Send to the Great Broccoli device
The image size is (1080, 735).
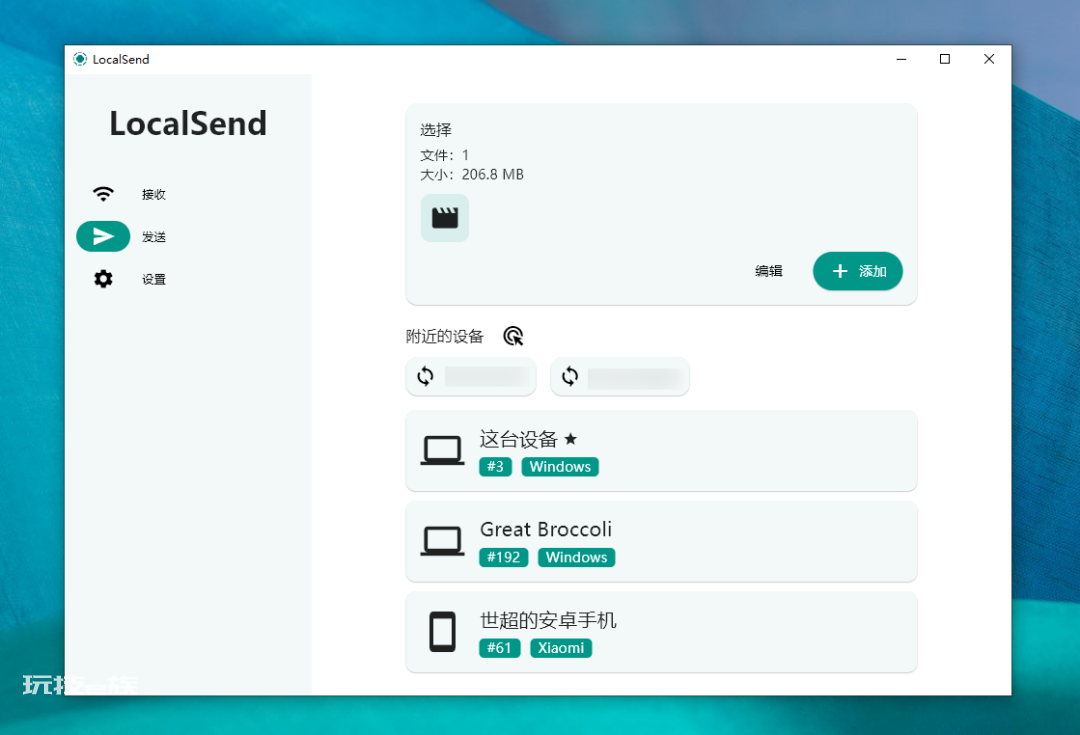(x=661, y=541)
